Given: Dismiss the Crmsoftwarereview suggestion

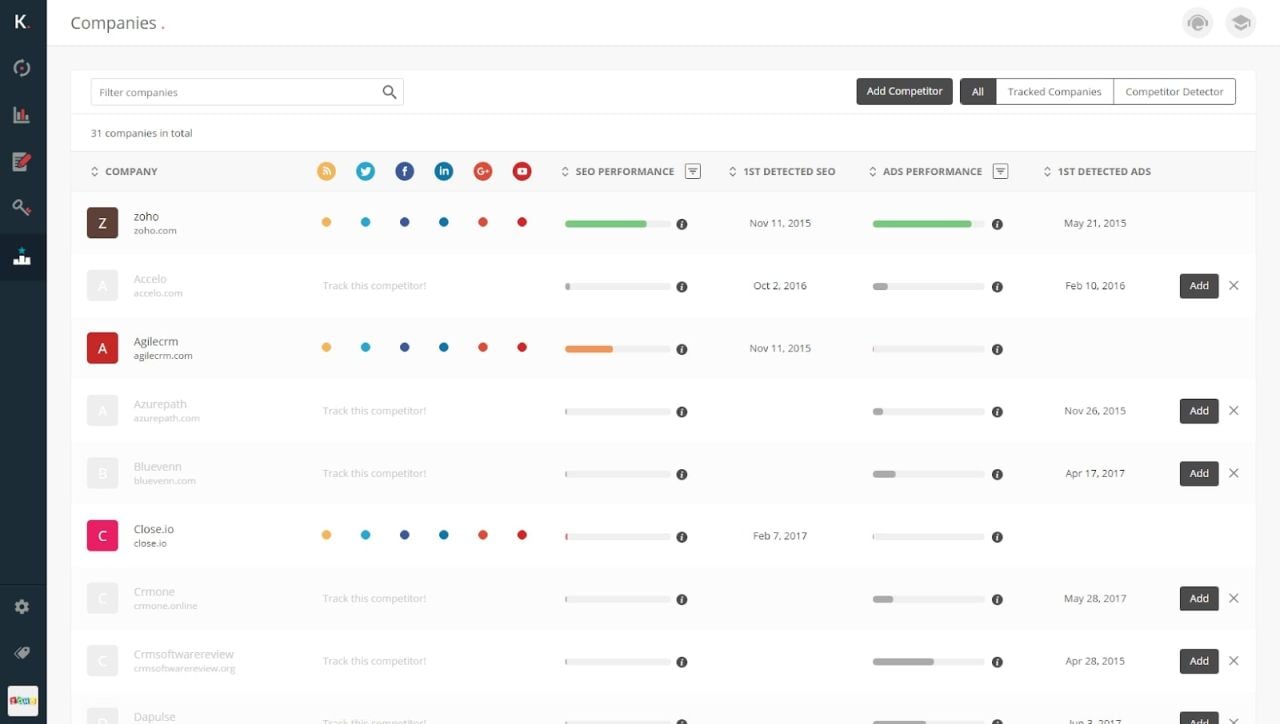Looking at the screenshot, I should [x=1234, y=661].
